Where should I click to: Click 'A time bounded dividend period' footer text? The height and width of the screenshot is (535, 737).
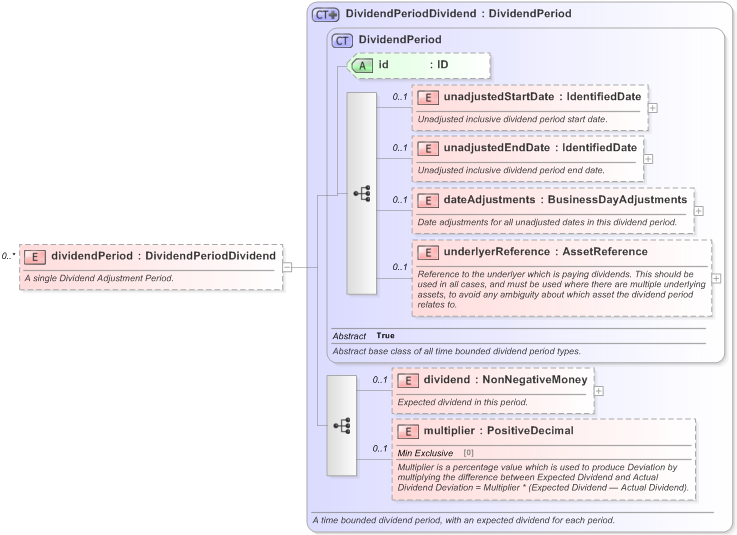pyautogui.click(x=463, y=520)
